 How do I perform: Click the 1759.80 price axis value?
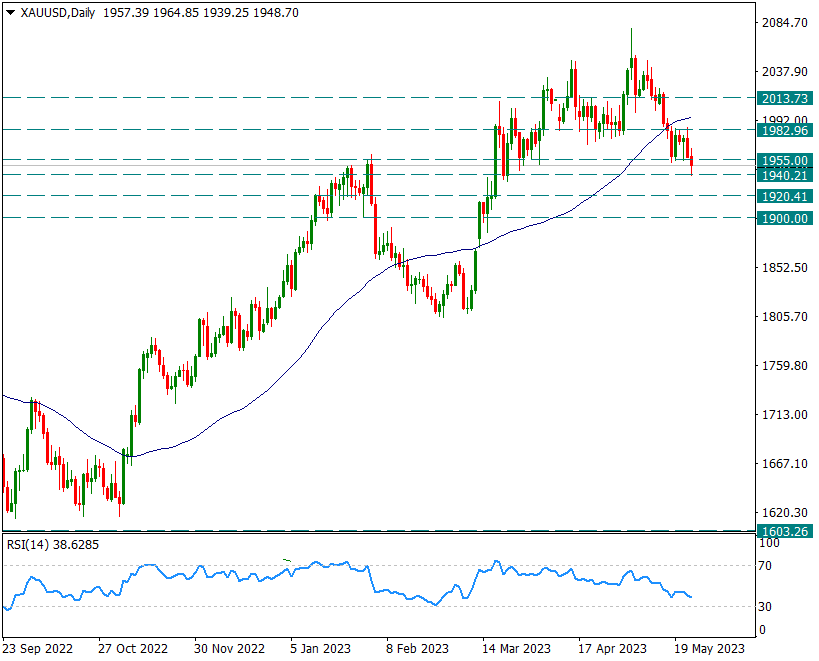click(x=785, y=365)
